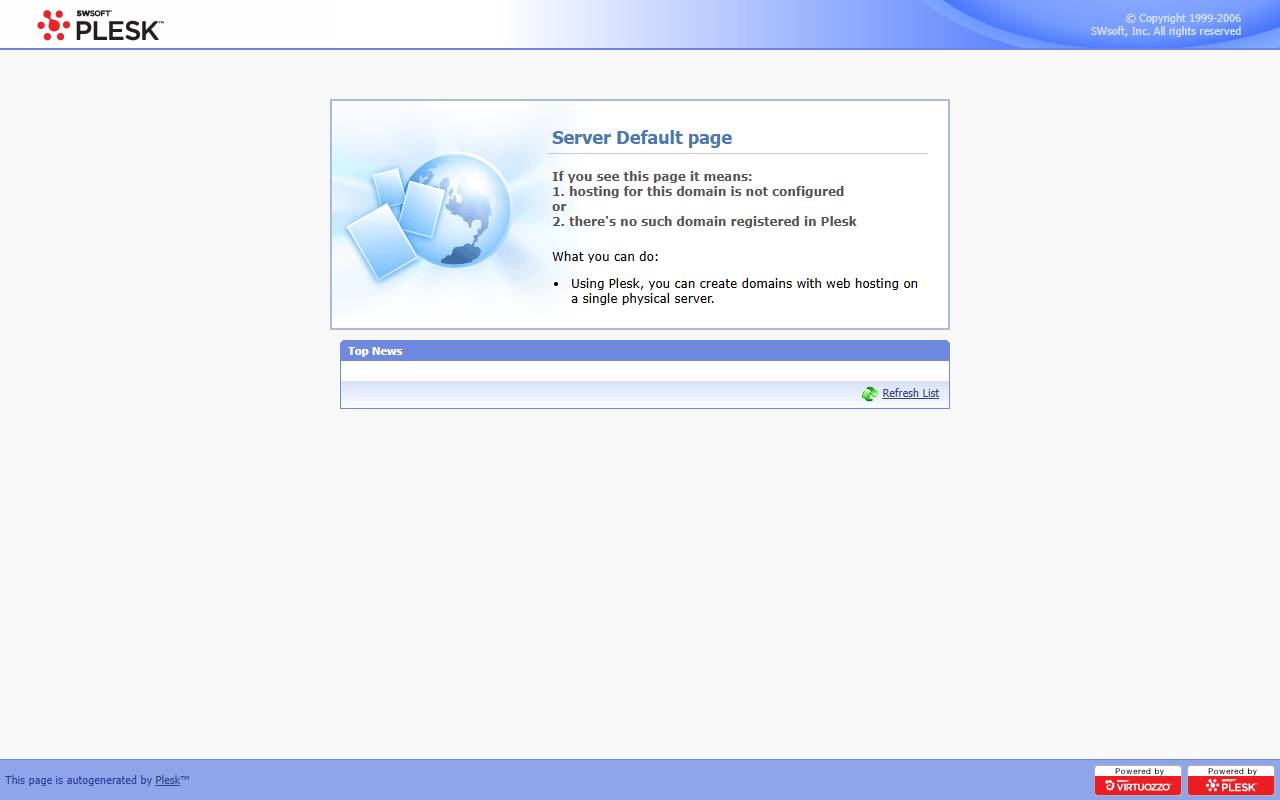
Task: Click the text 'hosting for this domain is not configured'
Action: point(706,191)
